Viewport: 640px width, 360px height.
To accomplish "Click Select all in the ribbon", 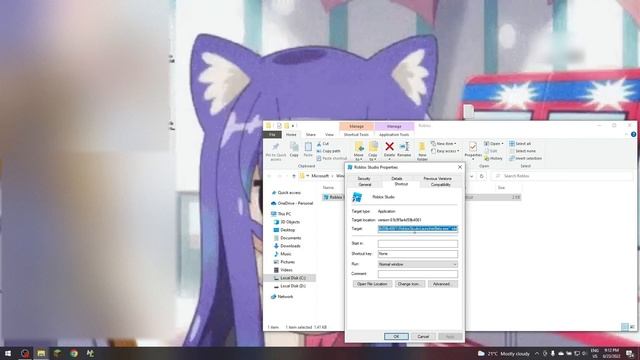I will click(520, 144).
